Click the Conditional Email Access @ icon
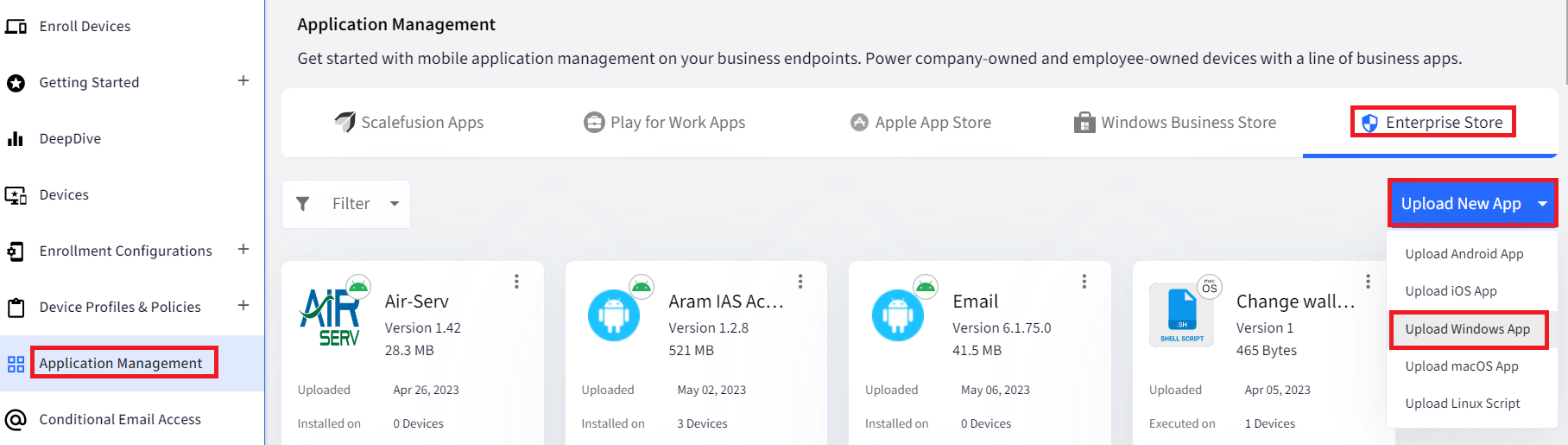The height and width of the screenshot is (445, 1568). [16, 420]
